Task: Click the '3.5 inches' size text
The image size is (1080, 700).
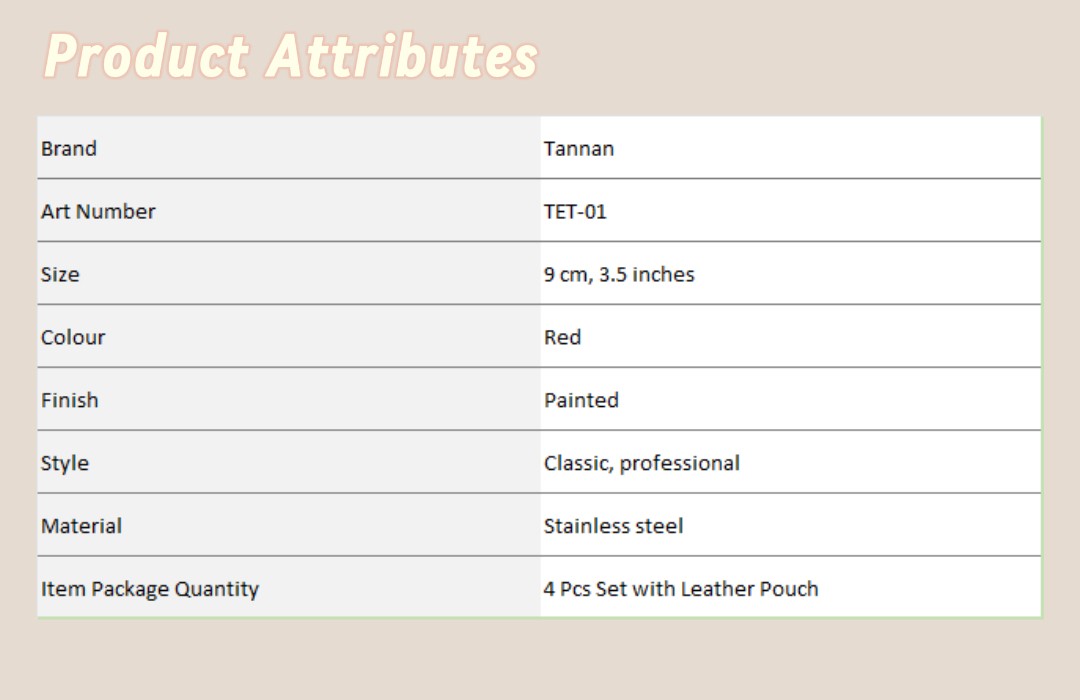Action: point(647,275)
